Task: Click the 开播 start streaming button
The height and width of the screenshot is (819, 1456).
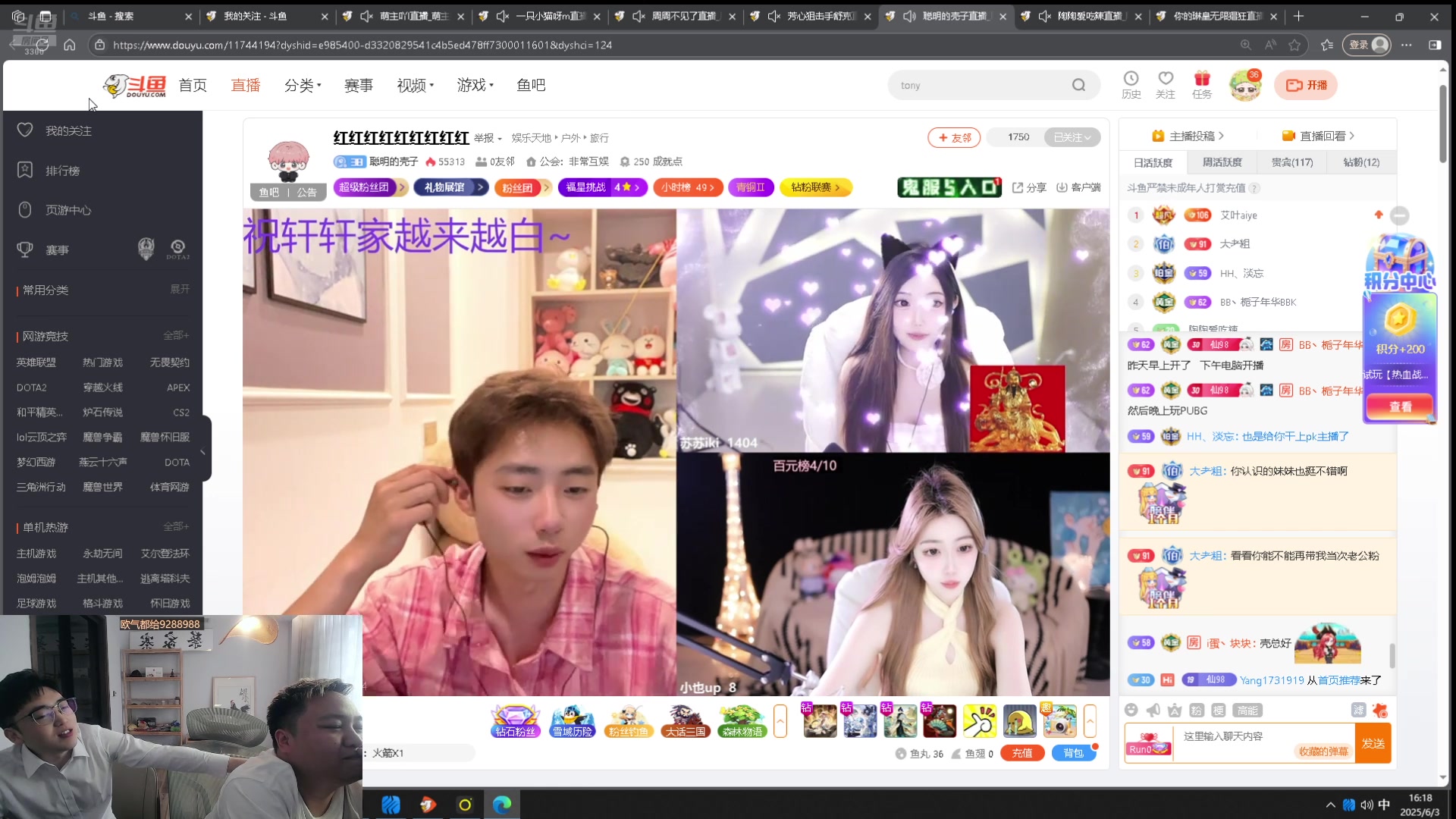Action: (x=1305, y=85)
